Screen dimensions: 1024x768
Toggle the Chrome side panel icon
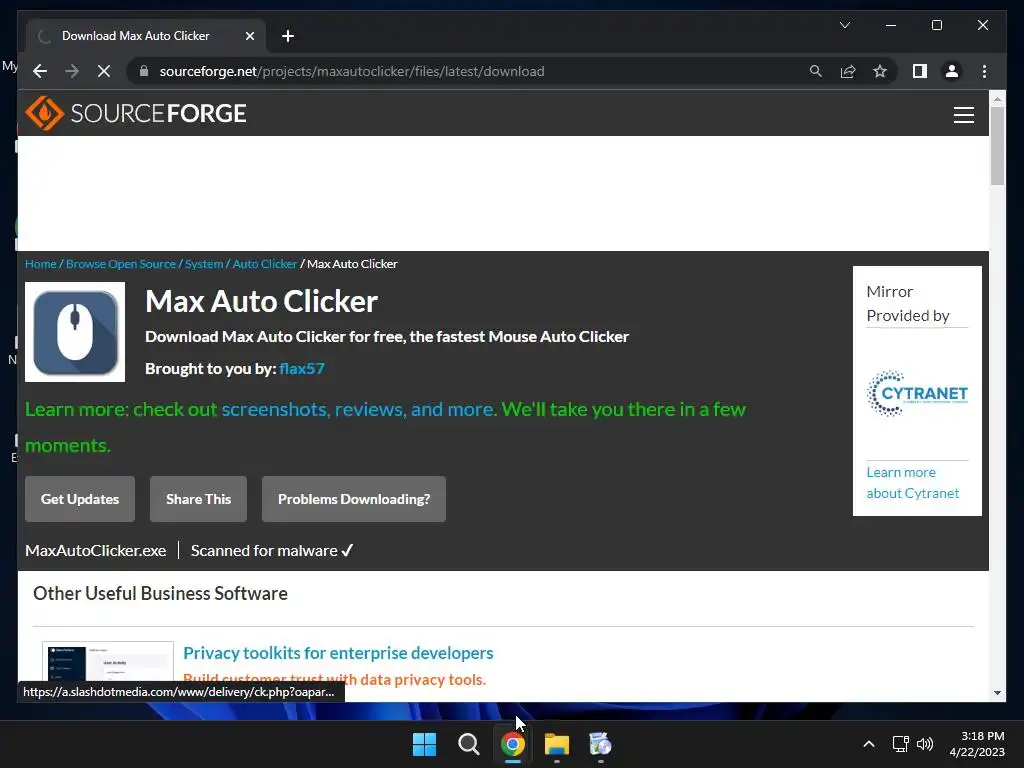pyautogui.click(x=920, y=71)
